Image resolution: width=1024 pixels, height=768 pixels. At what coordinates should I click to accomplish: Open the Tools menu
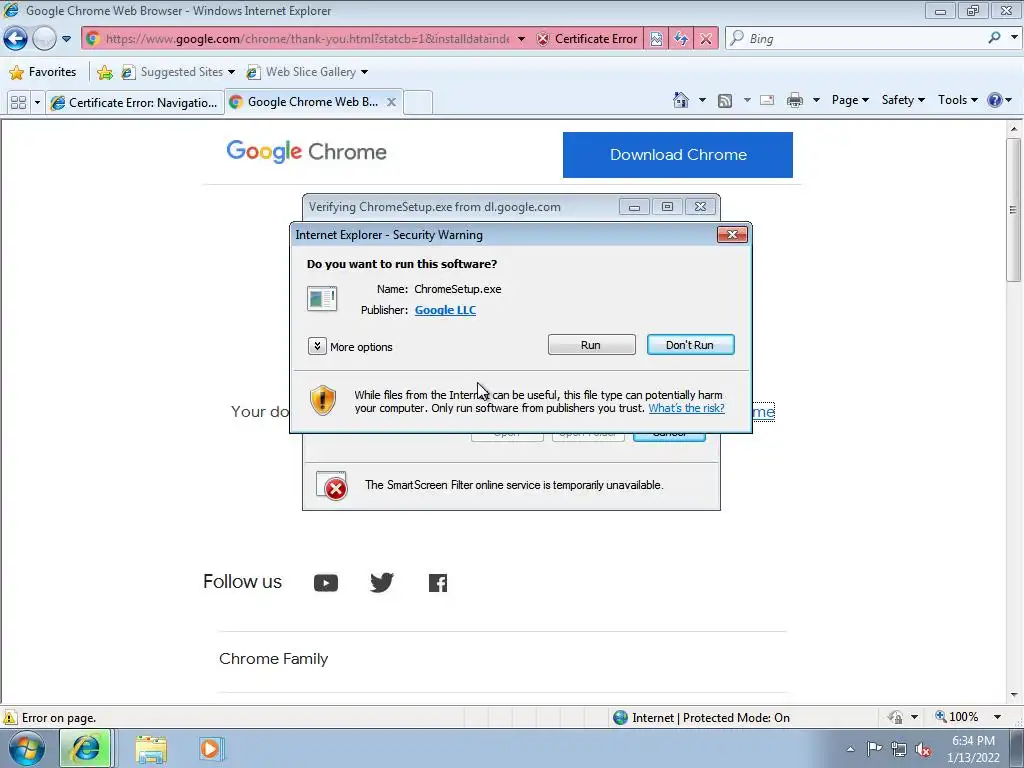(957, 100)
